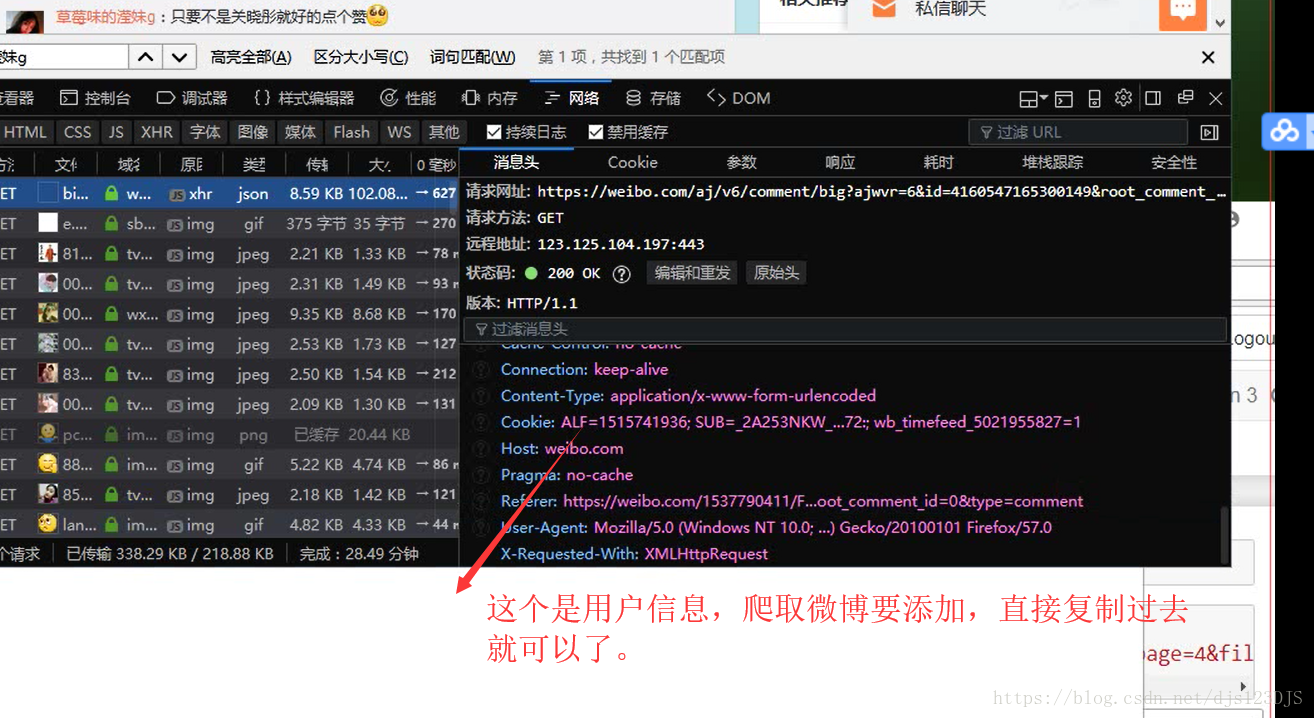
Task: Open the 样式编辑器 style editor panel
Action: pyautogui.click(x=304, y=98)
